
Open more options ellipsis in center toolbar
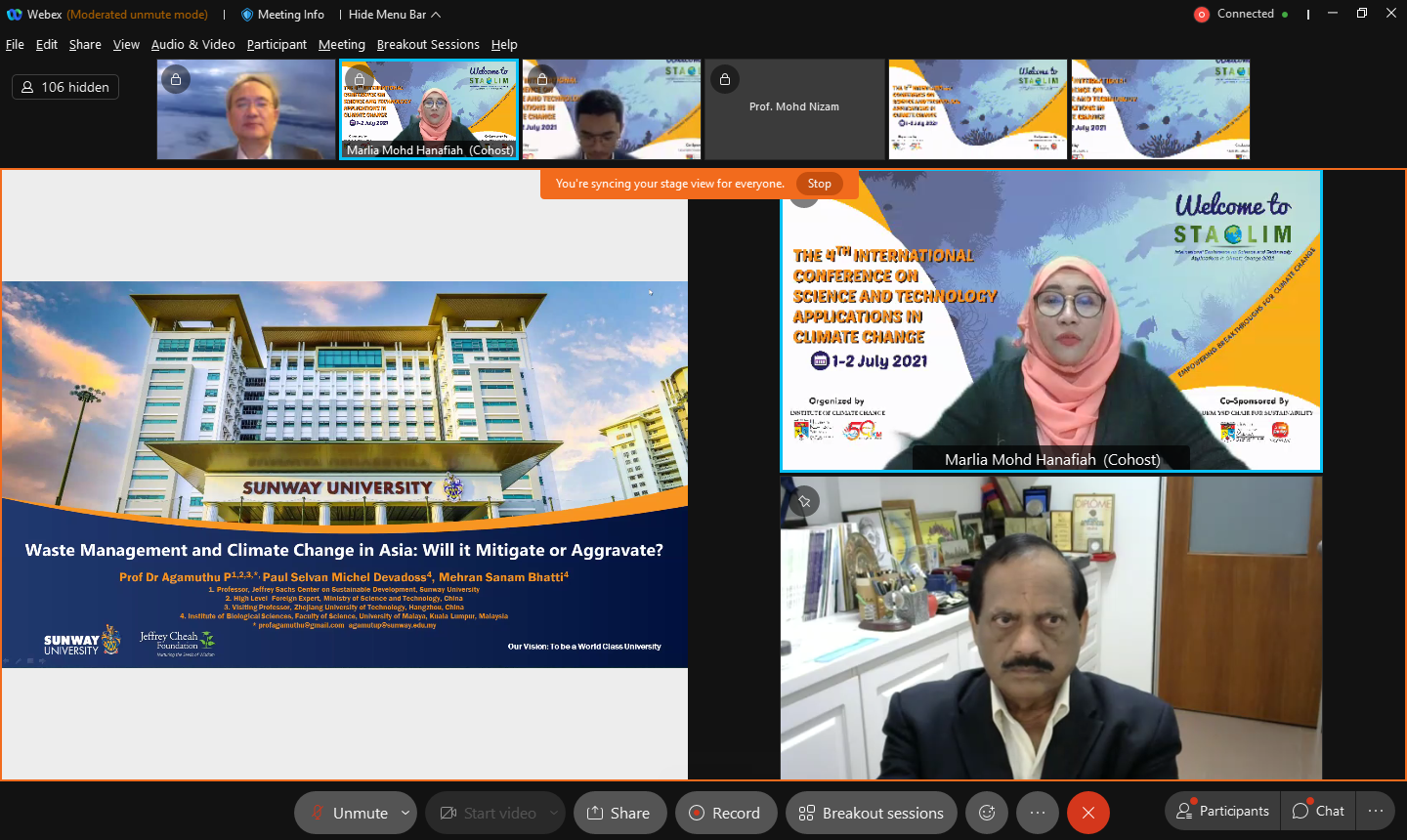click(x=1038, y=813)
